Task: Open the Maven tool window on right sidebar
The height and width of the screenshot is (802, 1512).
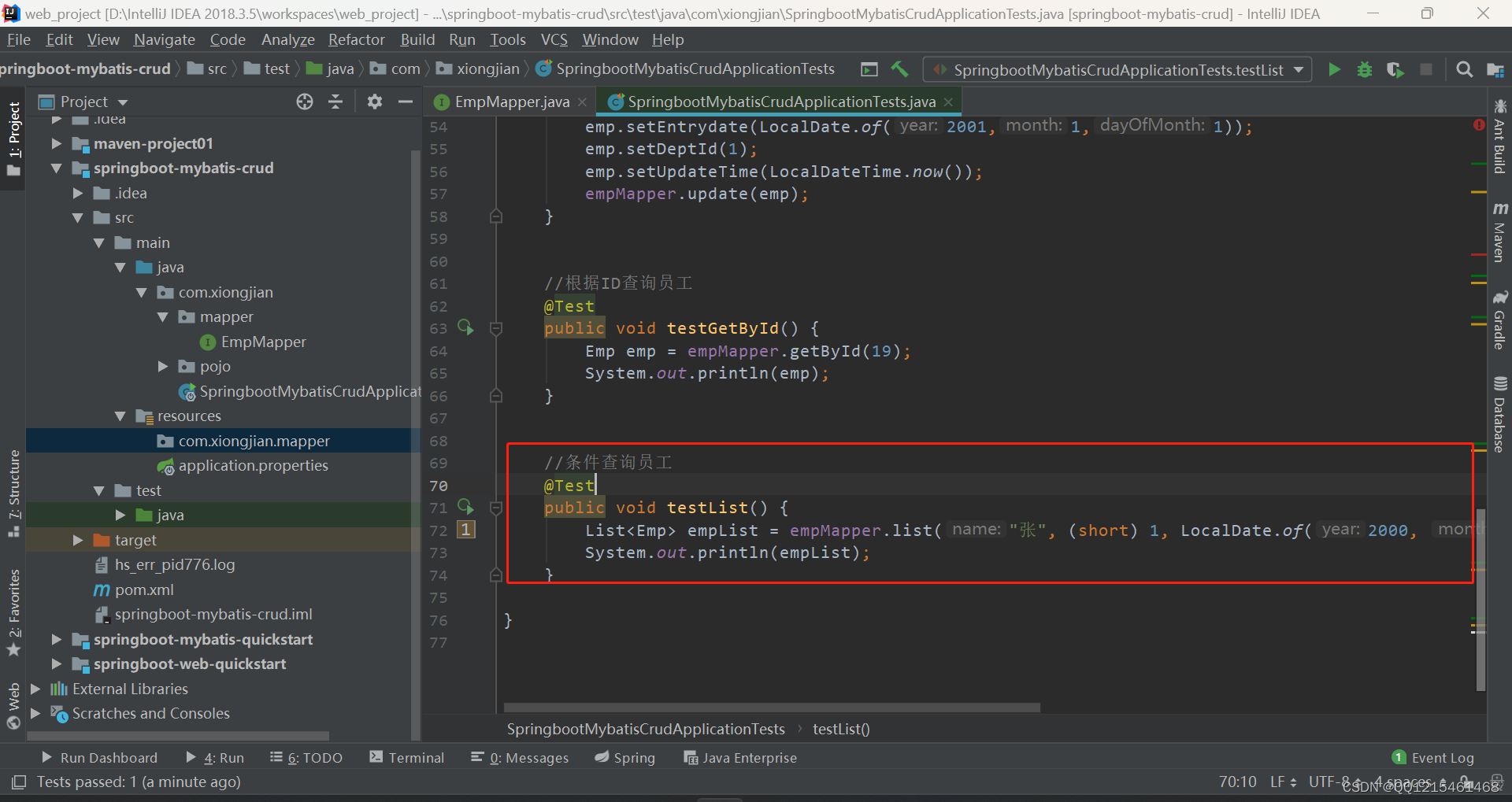Action: pos(1499,231)
